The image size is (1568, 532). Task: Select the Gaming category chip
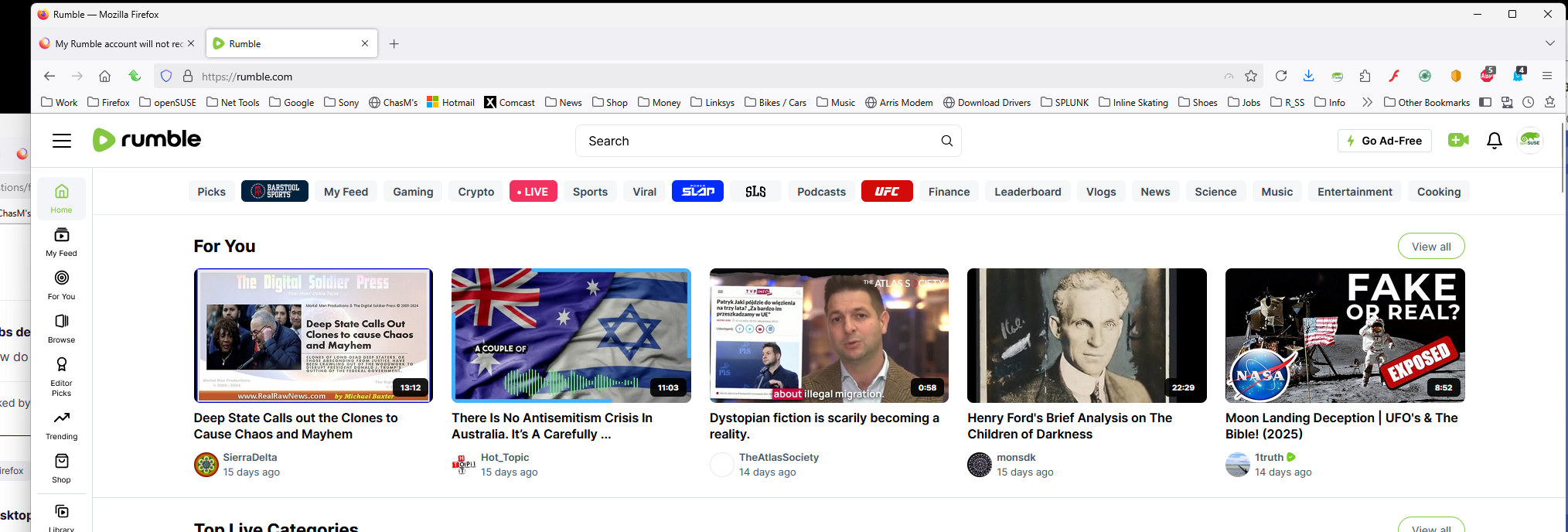click(413, 192)
